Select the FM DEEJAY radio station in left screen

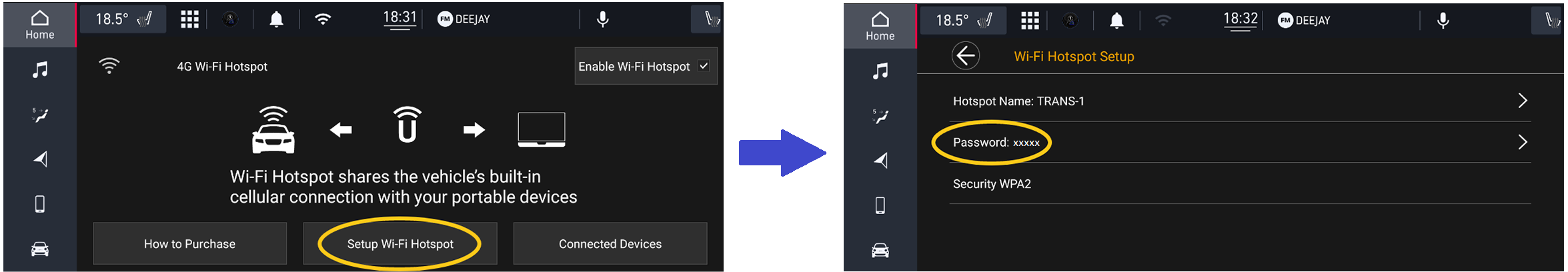pos(464,19)
